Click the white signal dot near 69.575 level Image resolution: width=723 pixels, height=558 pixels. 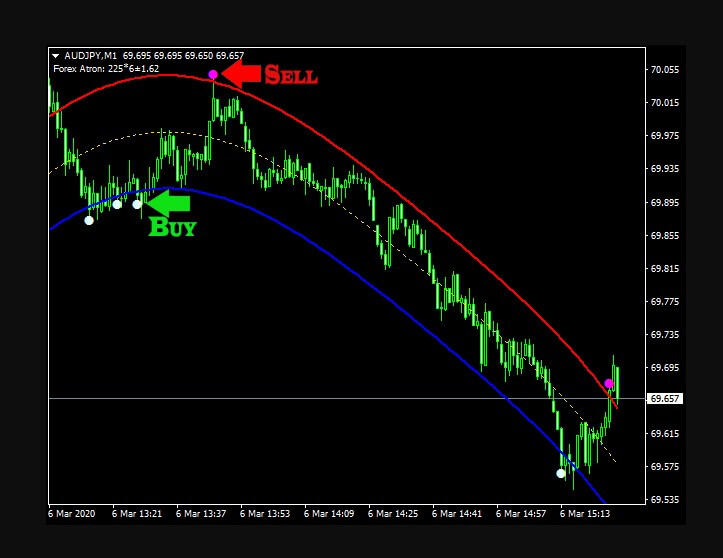(x=561, y=473)
